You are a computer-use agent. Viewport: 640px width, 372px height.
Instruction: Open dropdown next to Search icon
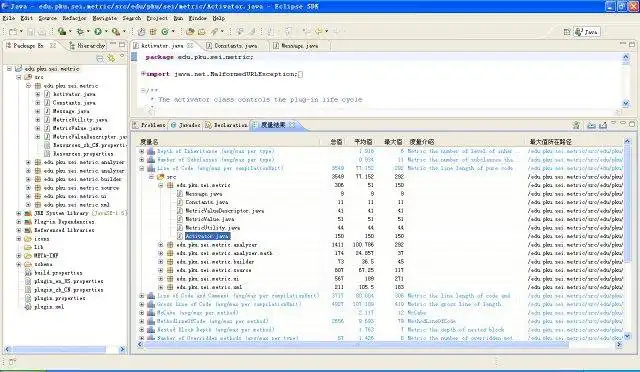click(x=222, y=31)
